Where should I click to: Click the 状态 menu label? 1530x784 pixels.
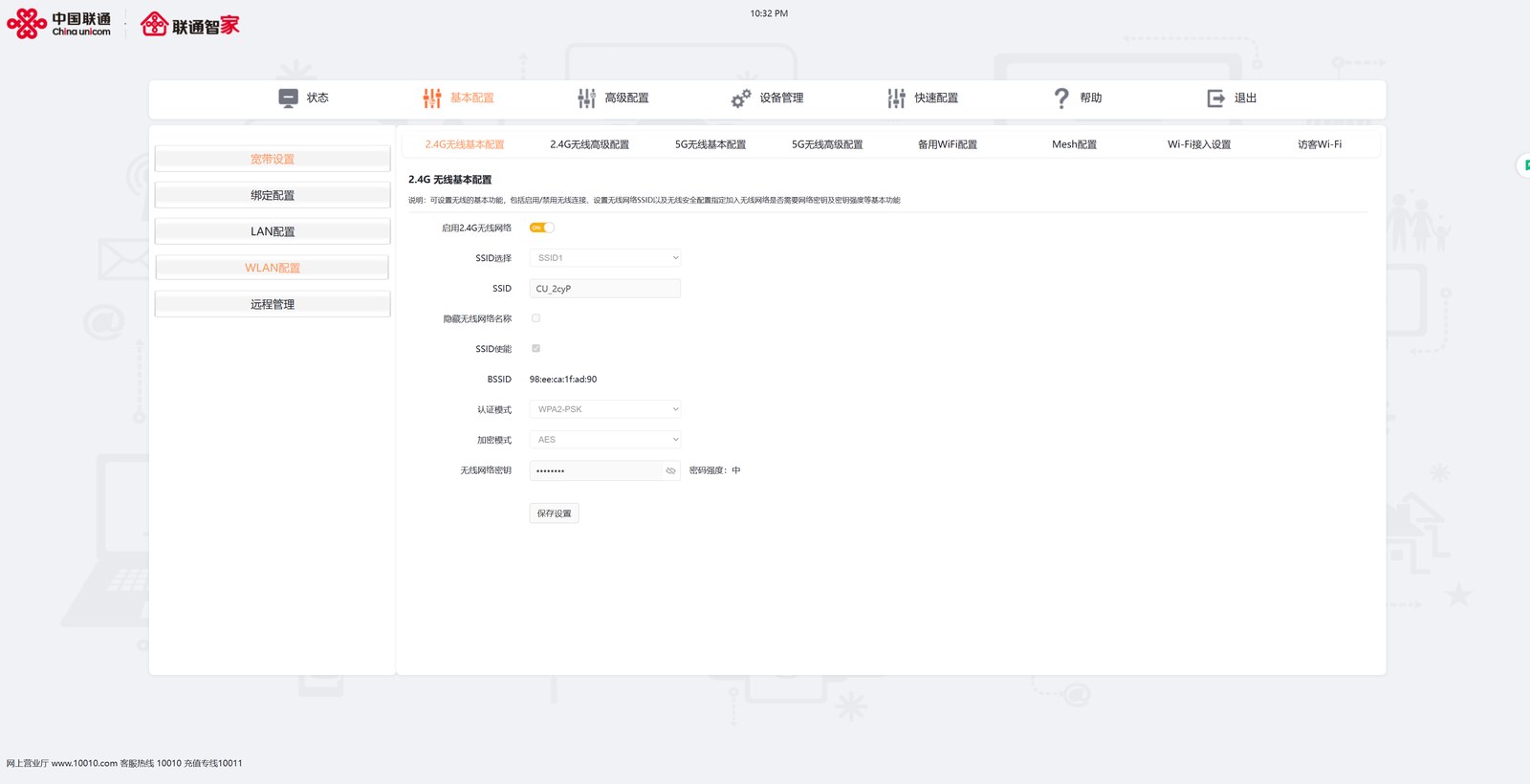[317, 98]
